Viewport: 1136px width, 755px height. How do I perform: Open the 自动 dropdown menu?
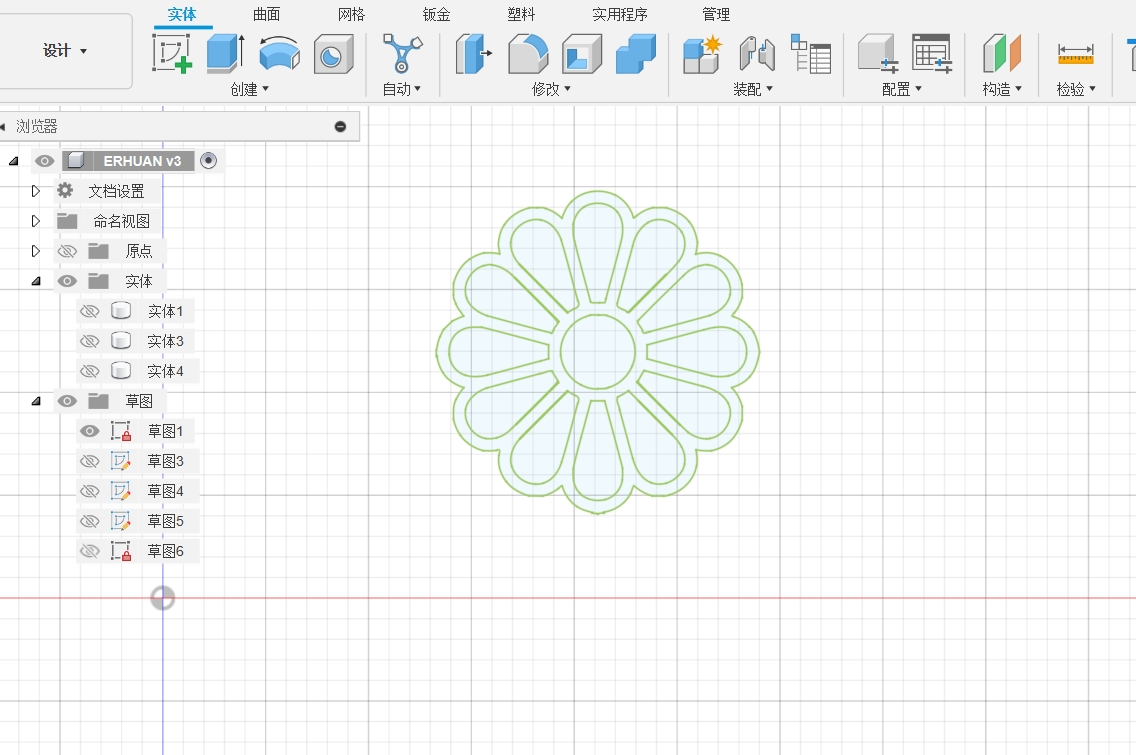tap(401, 89)
